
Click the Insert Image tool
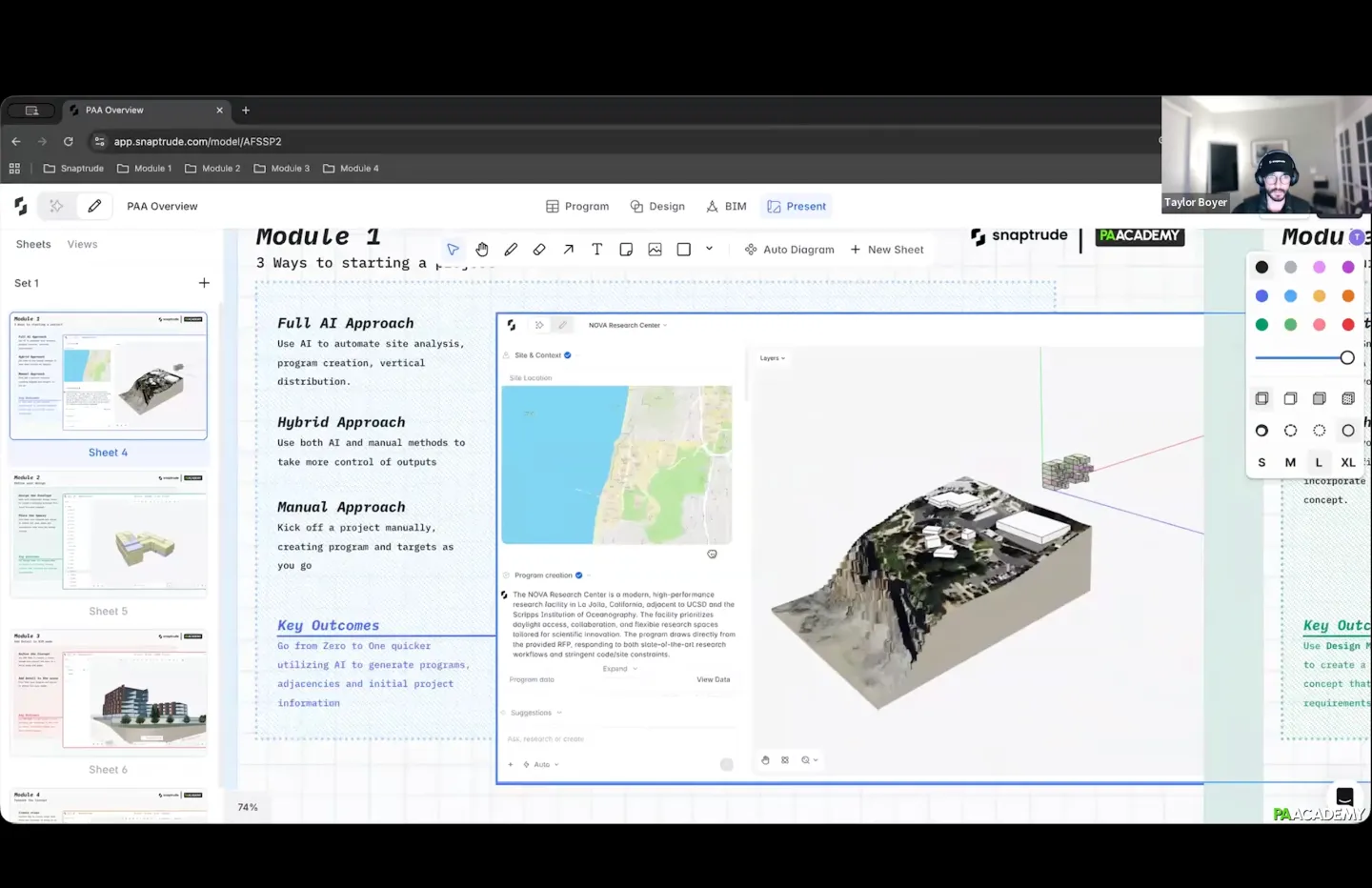tap(655, 250)
